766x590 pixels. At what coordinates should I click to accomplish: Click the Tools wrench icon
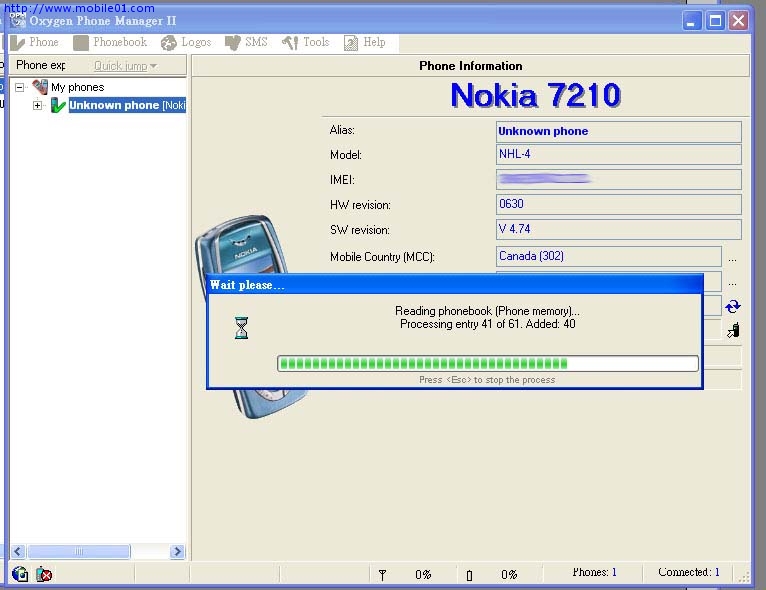(x=290, y=43)
